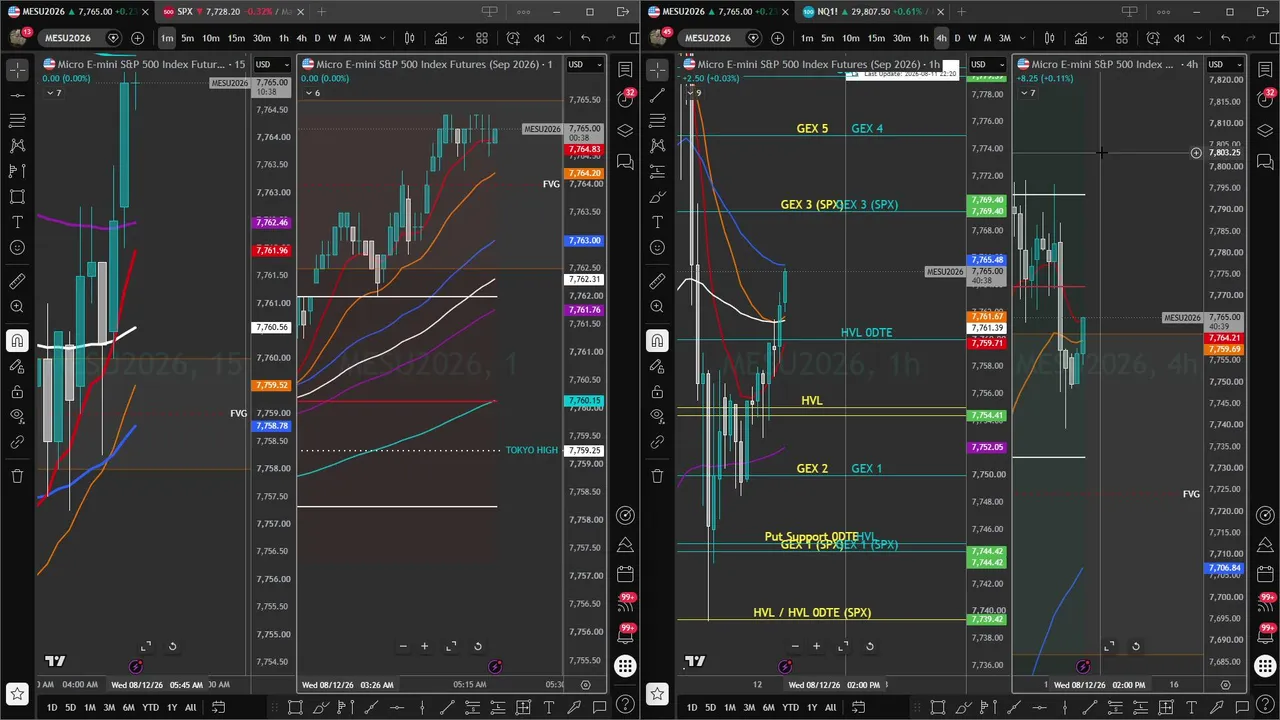Open USD currency dropdown on 1m chart
This screenshot has width=1280, height=720.
(x=585, y=64)
